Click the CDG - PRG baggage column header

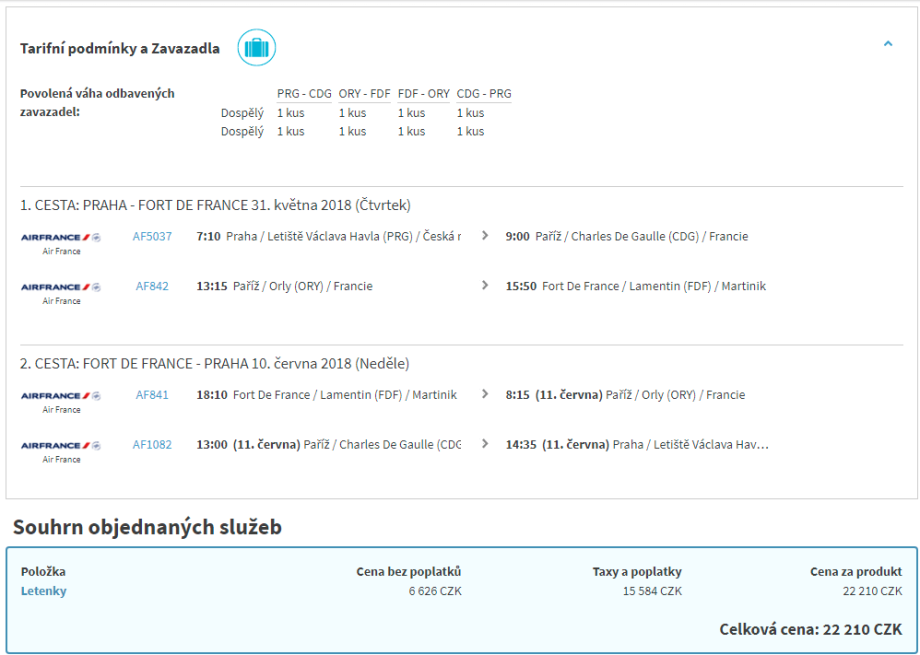484,94
